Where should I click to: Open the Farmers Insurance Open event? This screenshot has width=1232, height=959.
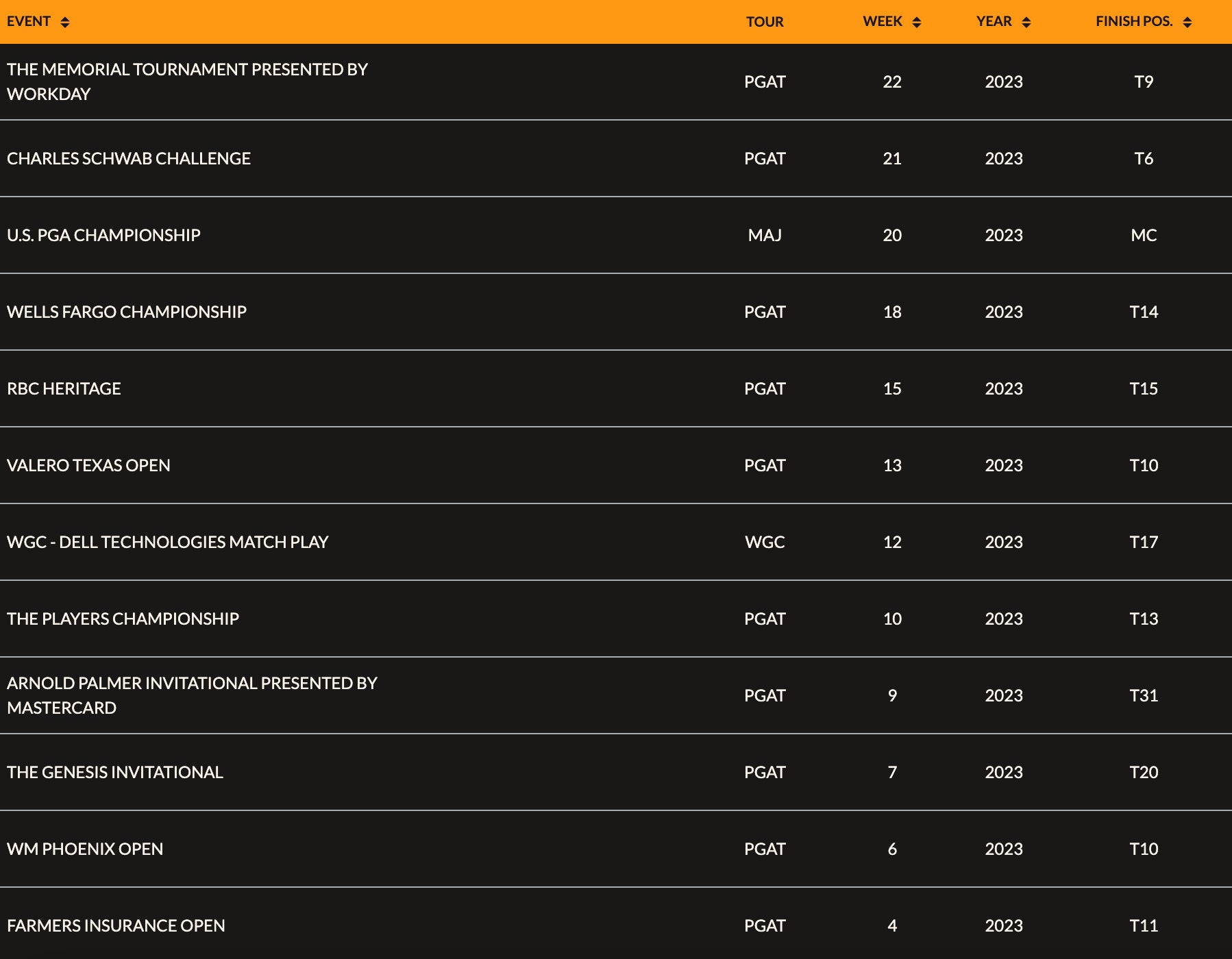pos(116,925)
